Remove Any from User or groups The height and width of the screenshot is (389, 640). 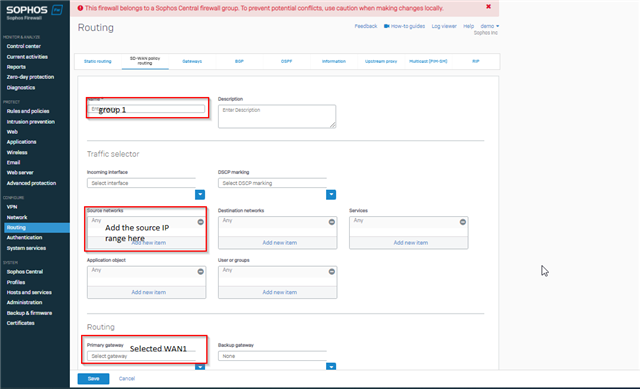331,271
